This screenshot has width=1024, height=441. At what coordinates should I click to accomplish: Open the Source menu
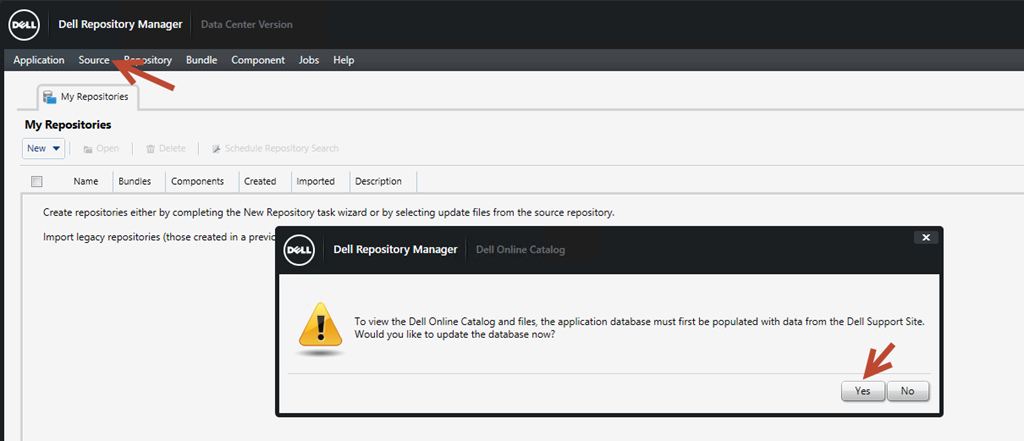point(94,60)
